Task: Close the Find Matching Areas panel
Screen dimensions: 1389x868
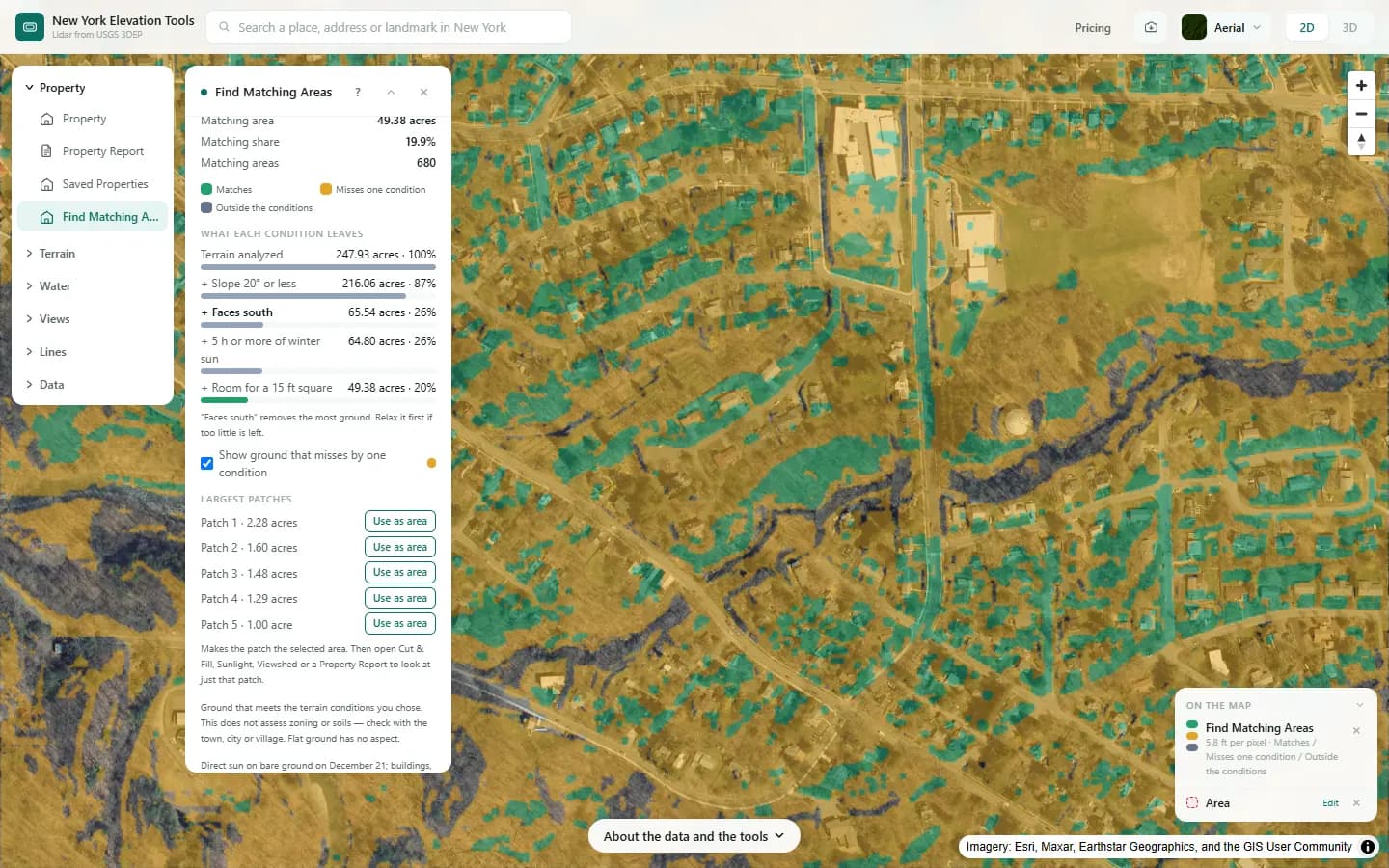Action: coord(423,93)
